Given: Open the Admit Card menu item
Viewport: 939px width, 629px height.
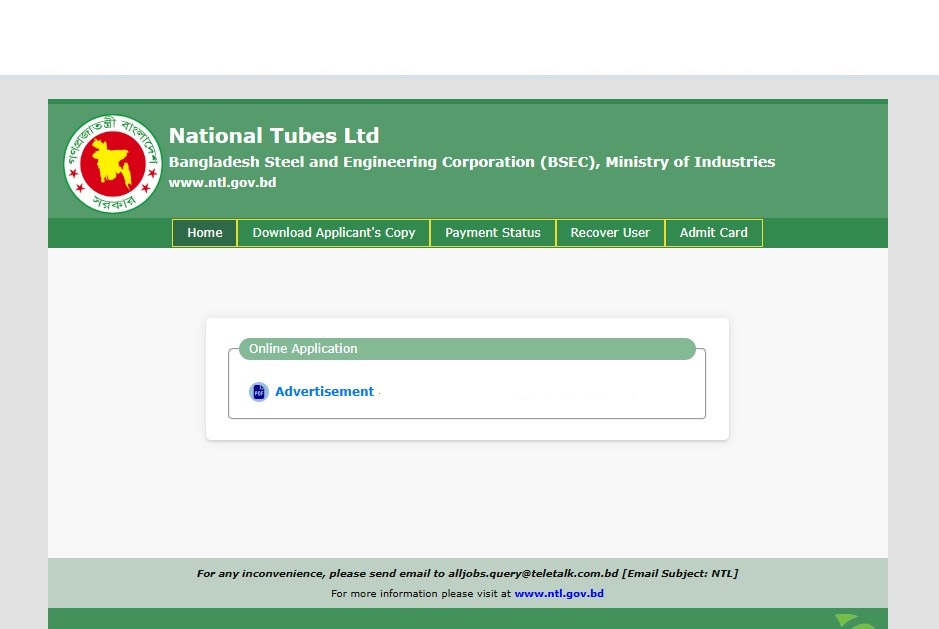Looking at the screenshot, I should click(x=714, y=232).
